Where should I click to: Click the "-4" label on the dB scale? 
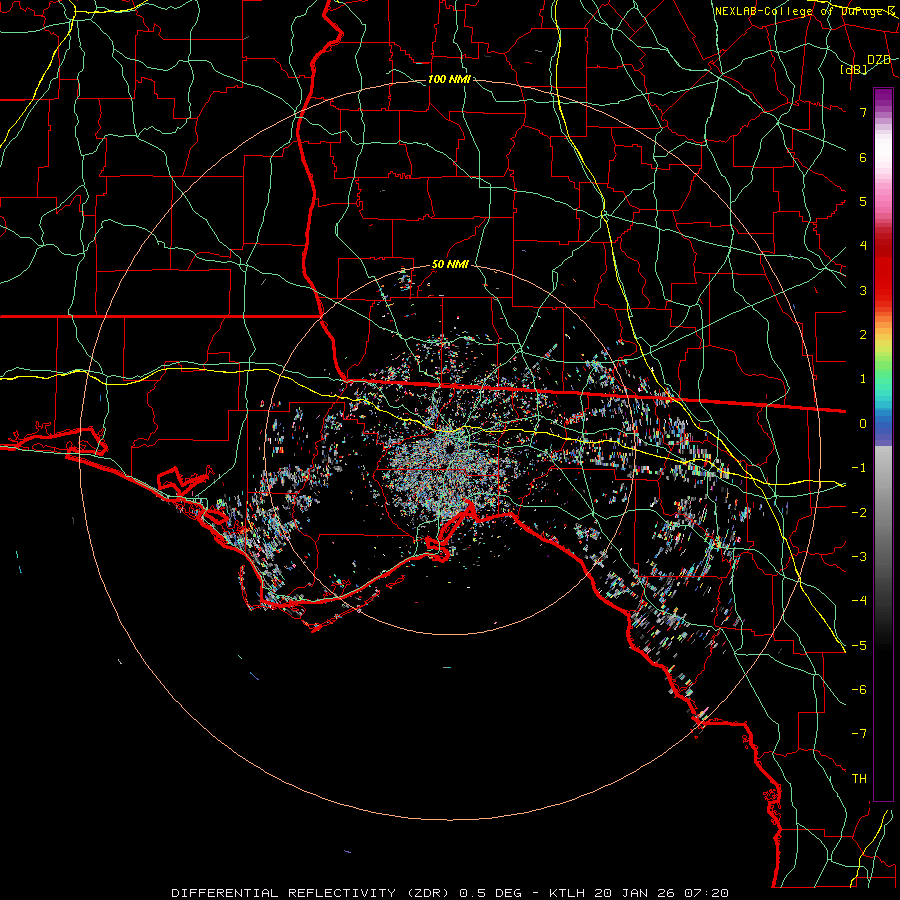[859, 601]
